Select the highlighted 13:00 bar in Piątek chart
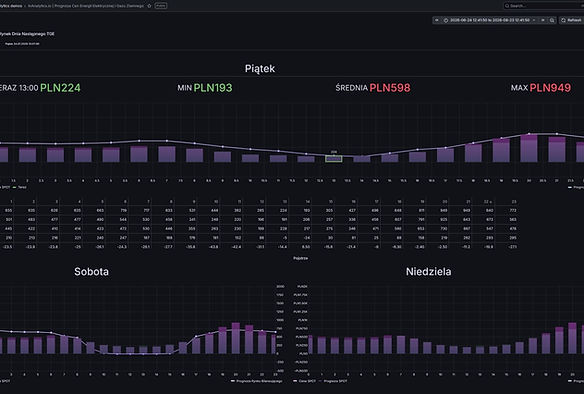 pyautogui.click(x=334, y=159)
